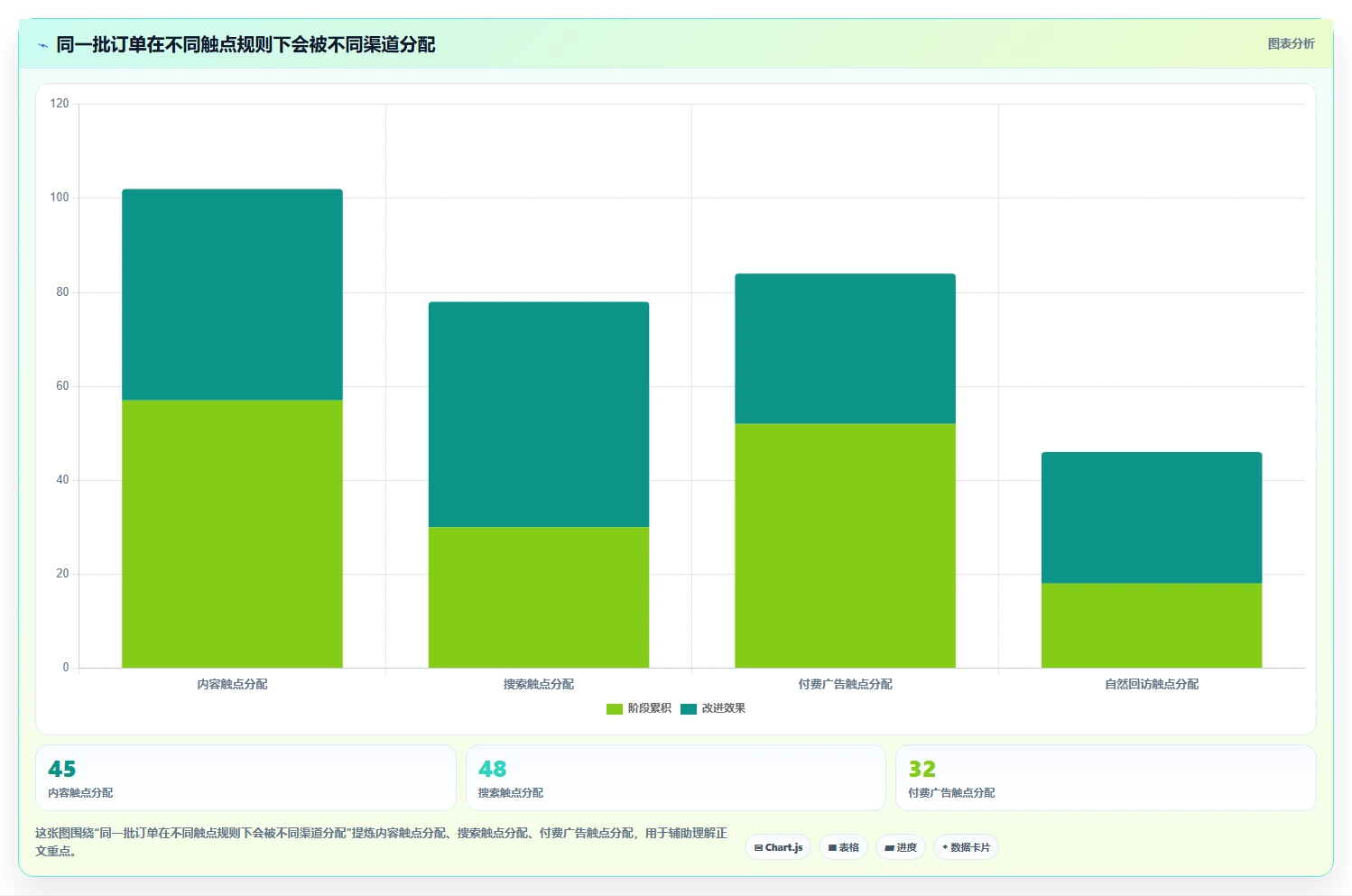The image size is (1352, 896).
Task: Click the x-axis label 内容触点分配
Action: [232, 684]
